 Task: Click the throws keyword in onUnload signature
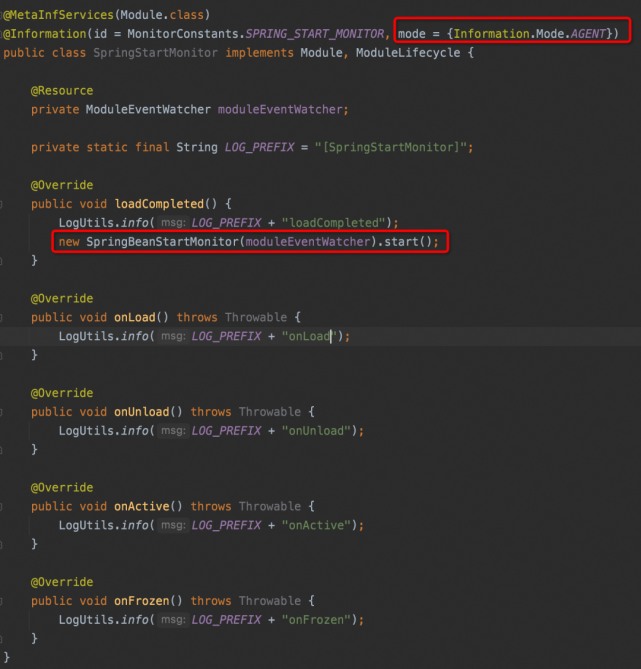(211, 412)
